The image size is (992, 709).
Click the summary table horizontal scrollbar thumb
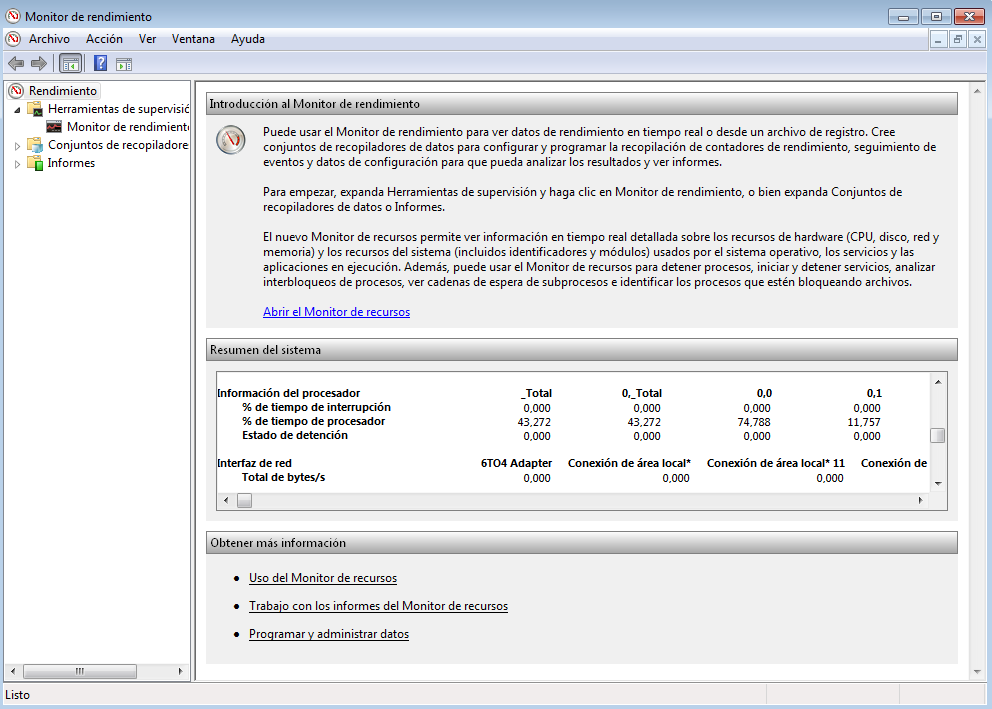tap(244, 500)
